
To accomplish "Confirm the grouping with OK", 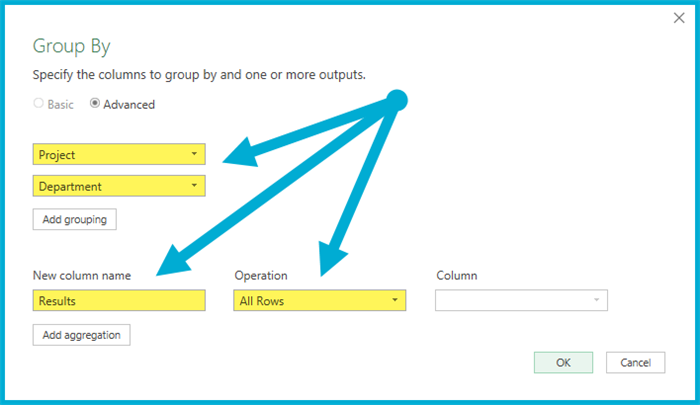I will [x=563, y=362].
